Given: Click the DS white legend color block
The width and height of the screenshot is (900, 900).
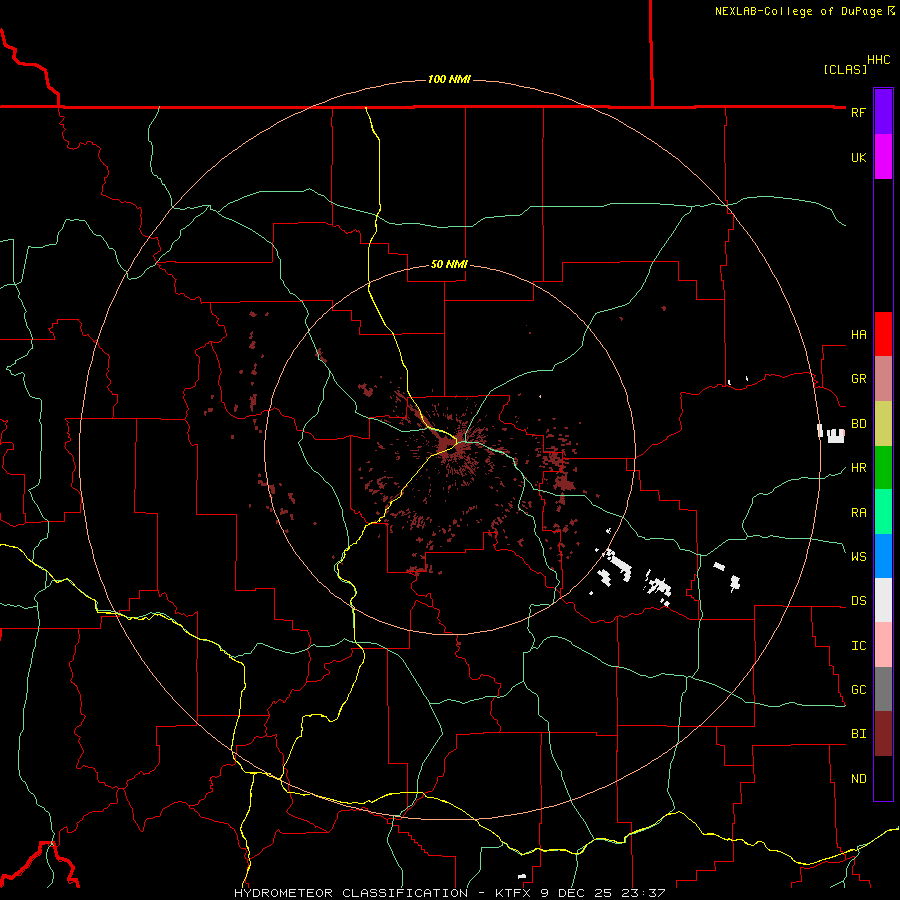Looking at the screenshot, I should [x=883, y=600].
